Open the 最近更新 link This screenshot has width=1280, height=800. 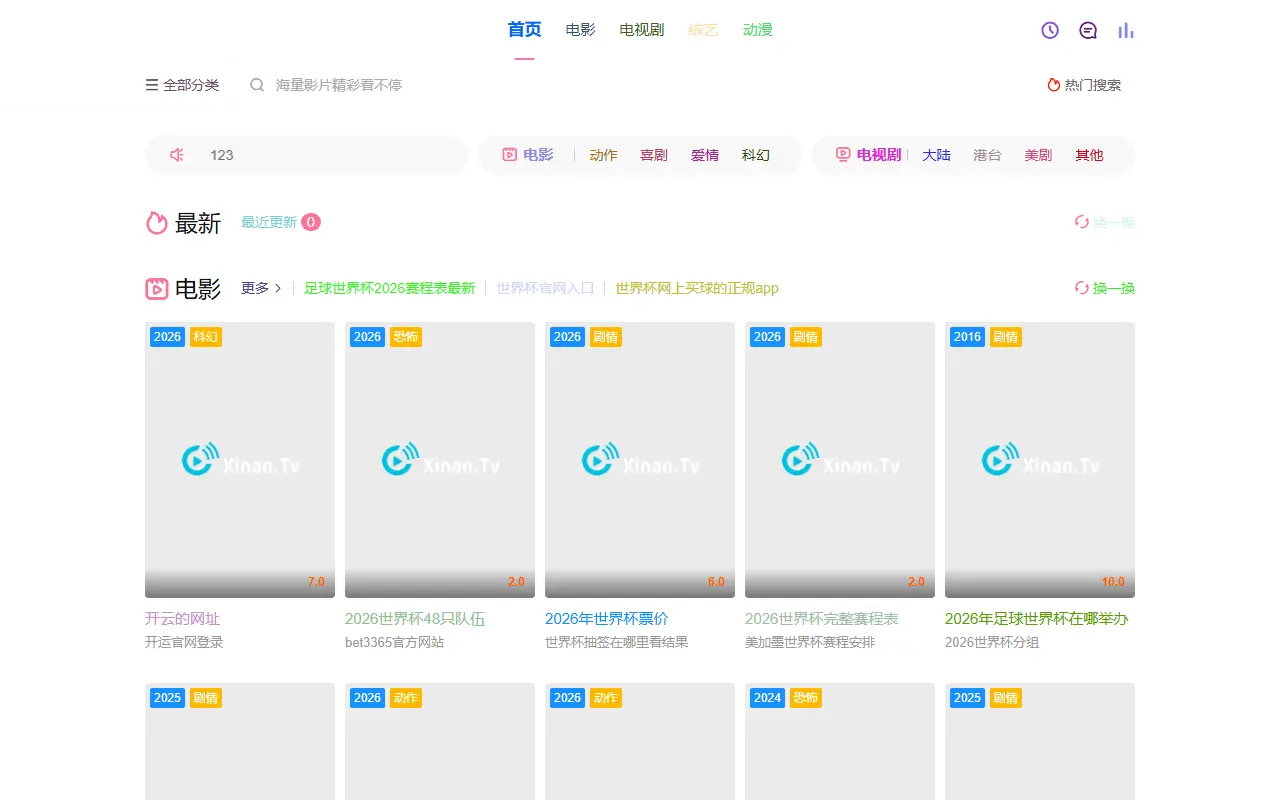click(x=269, y=222)
